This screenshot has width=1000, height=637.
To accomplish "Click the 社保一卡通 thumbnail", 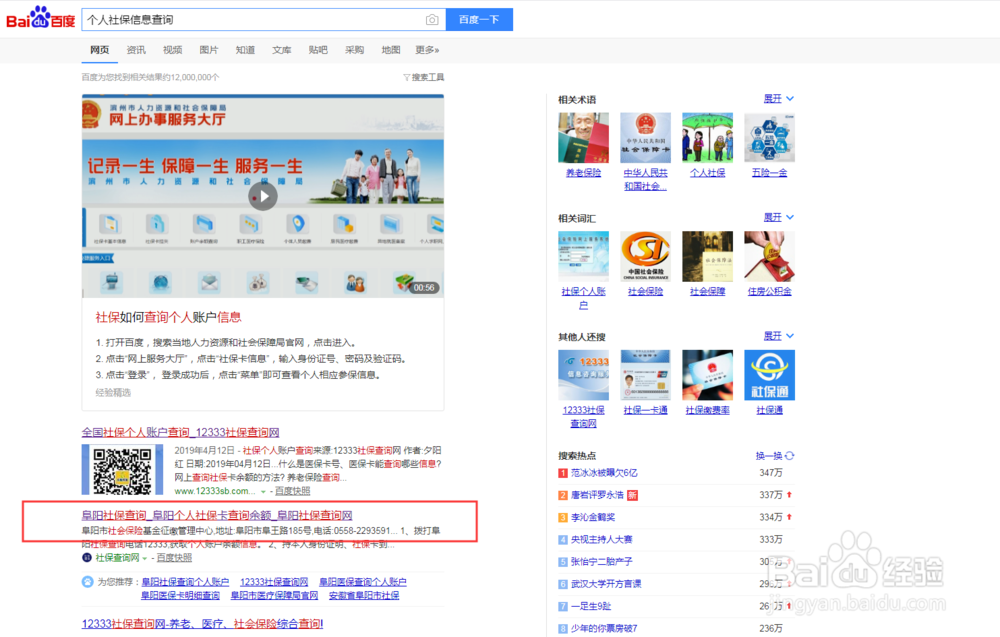I will pos(645,375).
